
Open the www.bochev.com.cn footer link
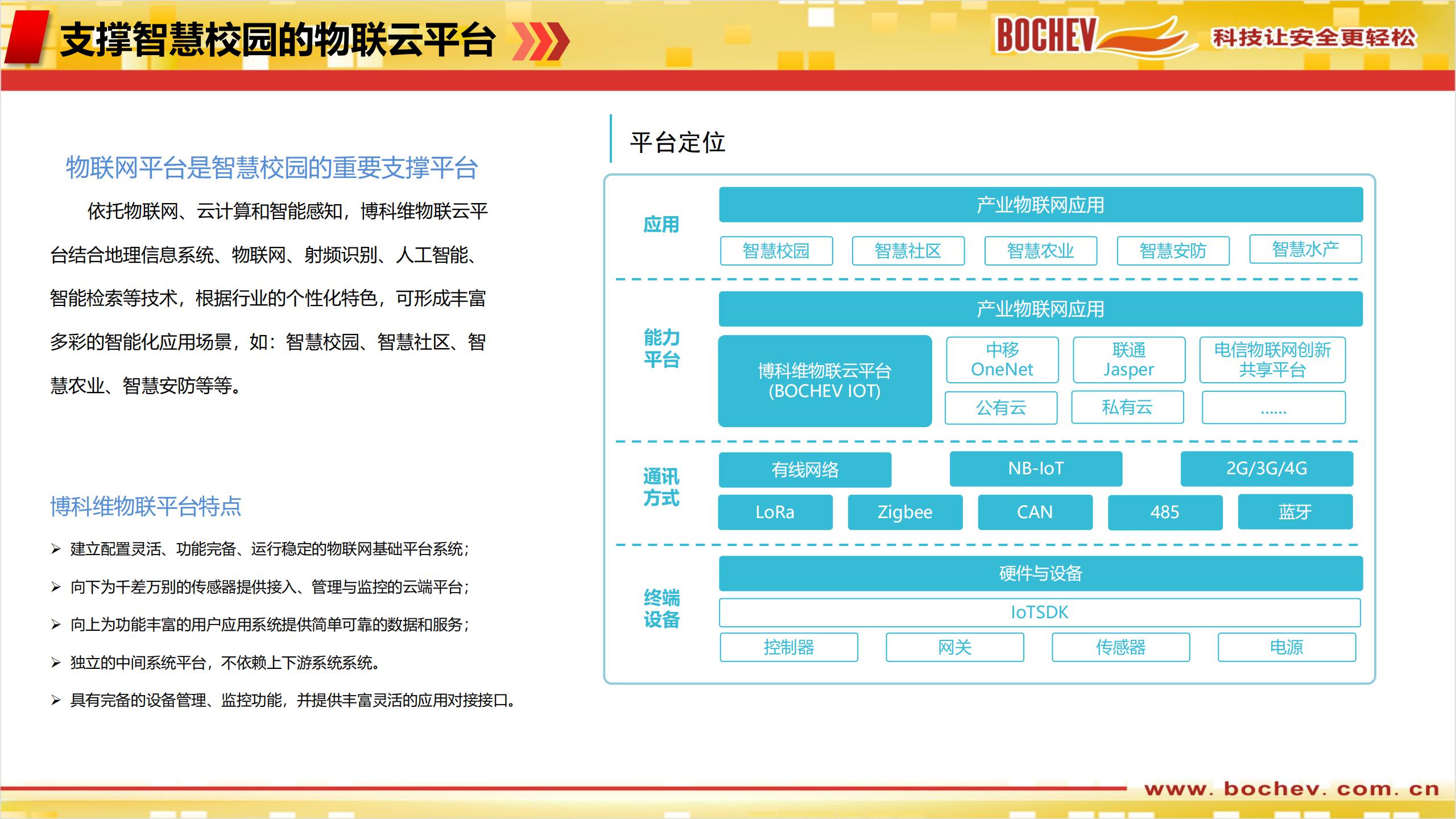tap(1292, 789)
